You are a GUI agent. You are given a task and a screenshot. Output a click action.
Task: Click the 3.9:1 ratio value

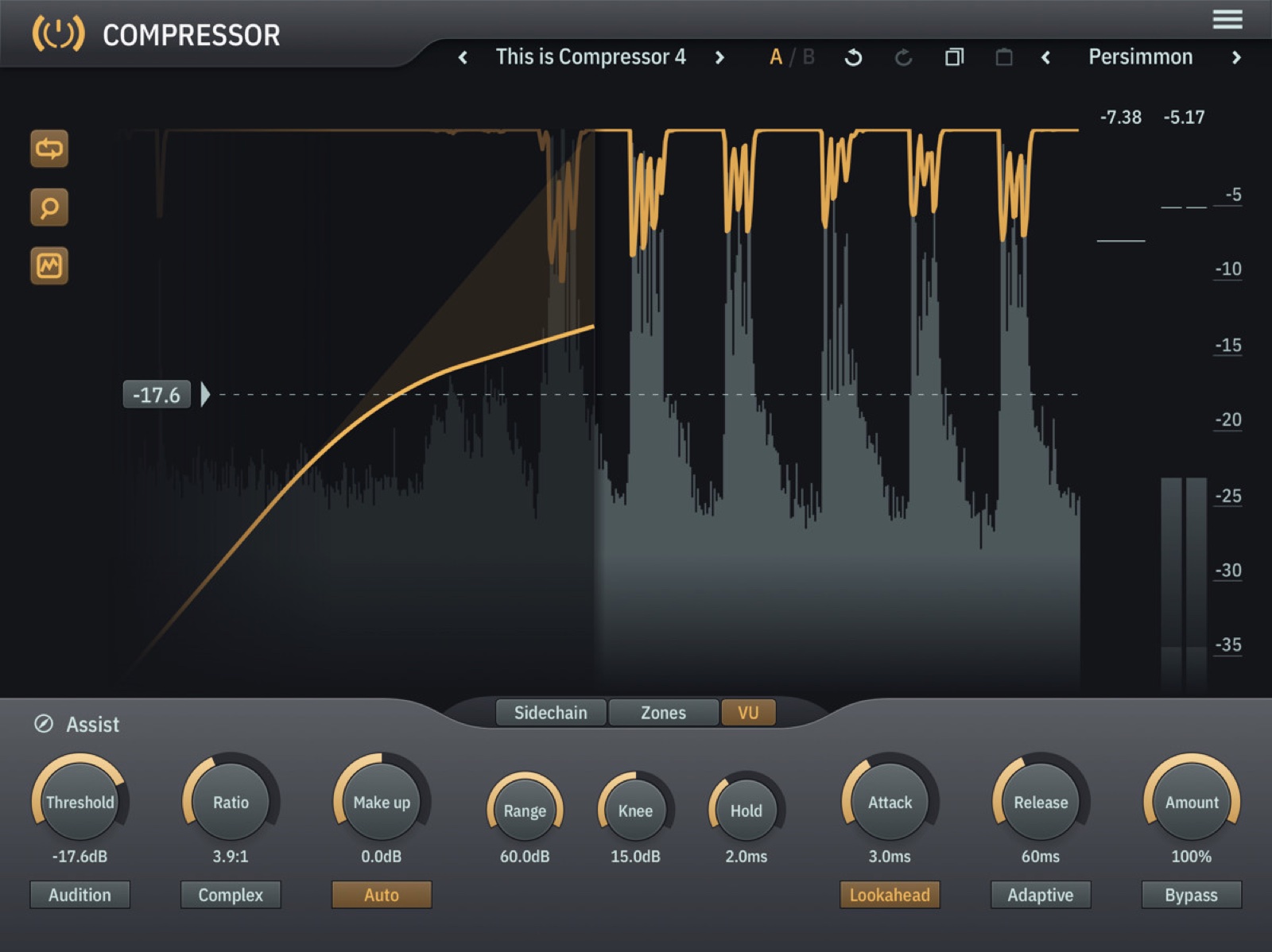231,857
